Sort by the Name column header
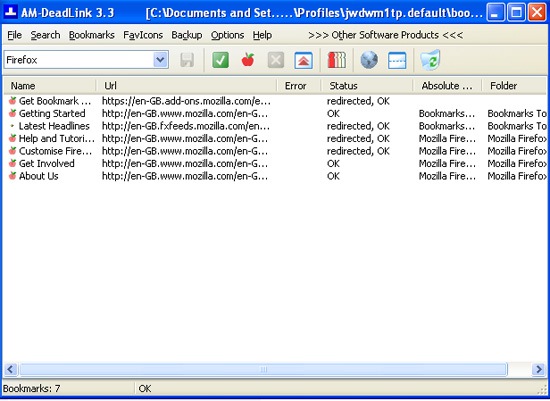 [x=50, y=86]
